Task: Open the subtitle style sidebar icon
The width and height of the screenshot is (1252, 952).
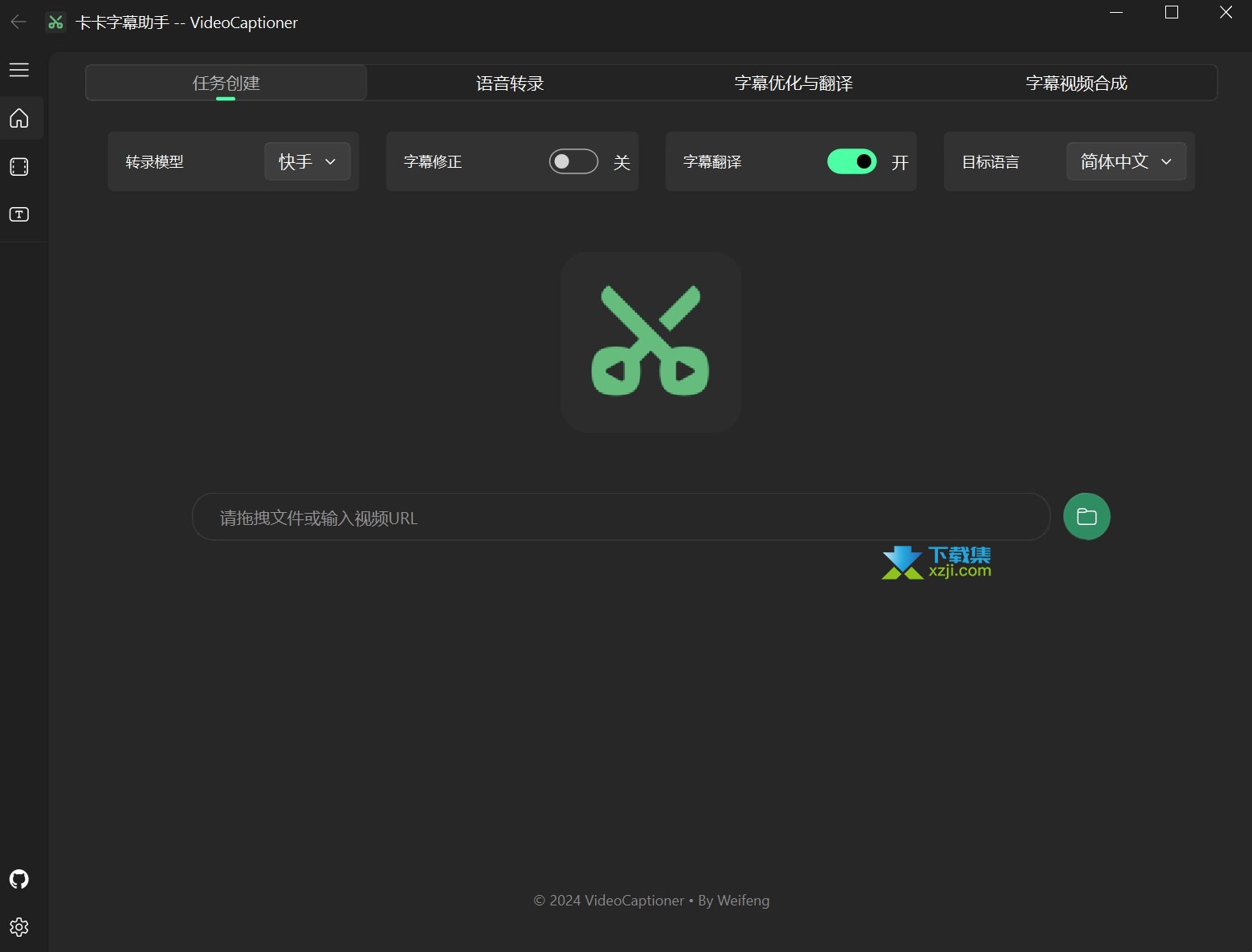Action: coord(19,214)
